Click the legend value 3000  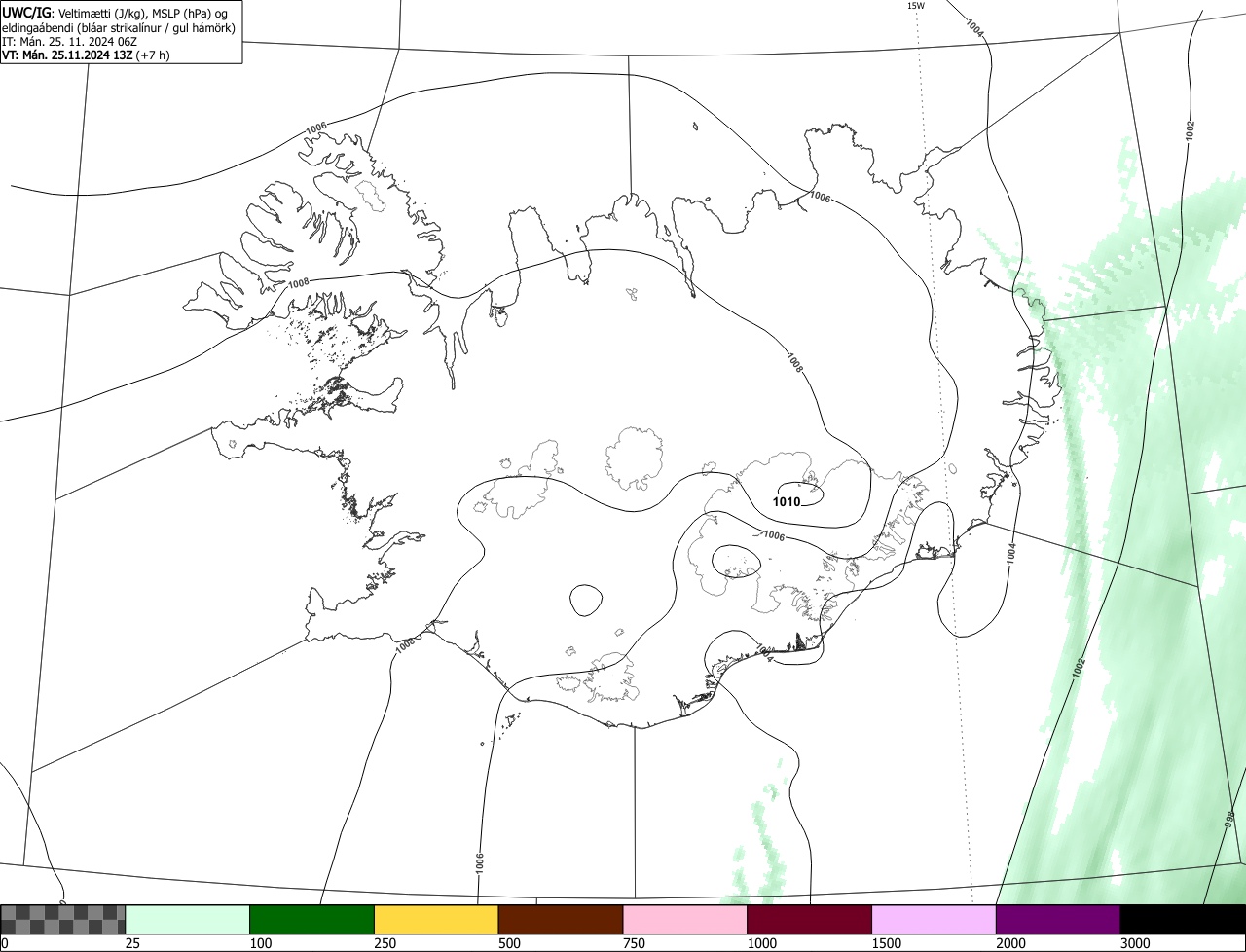tap(1136, 943)
